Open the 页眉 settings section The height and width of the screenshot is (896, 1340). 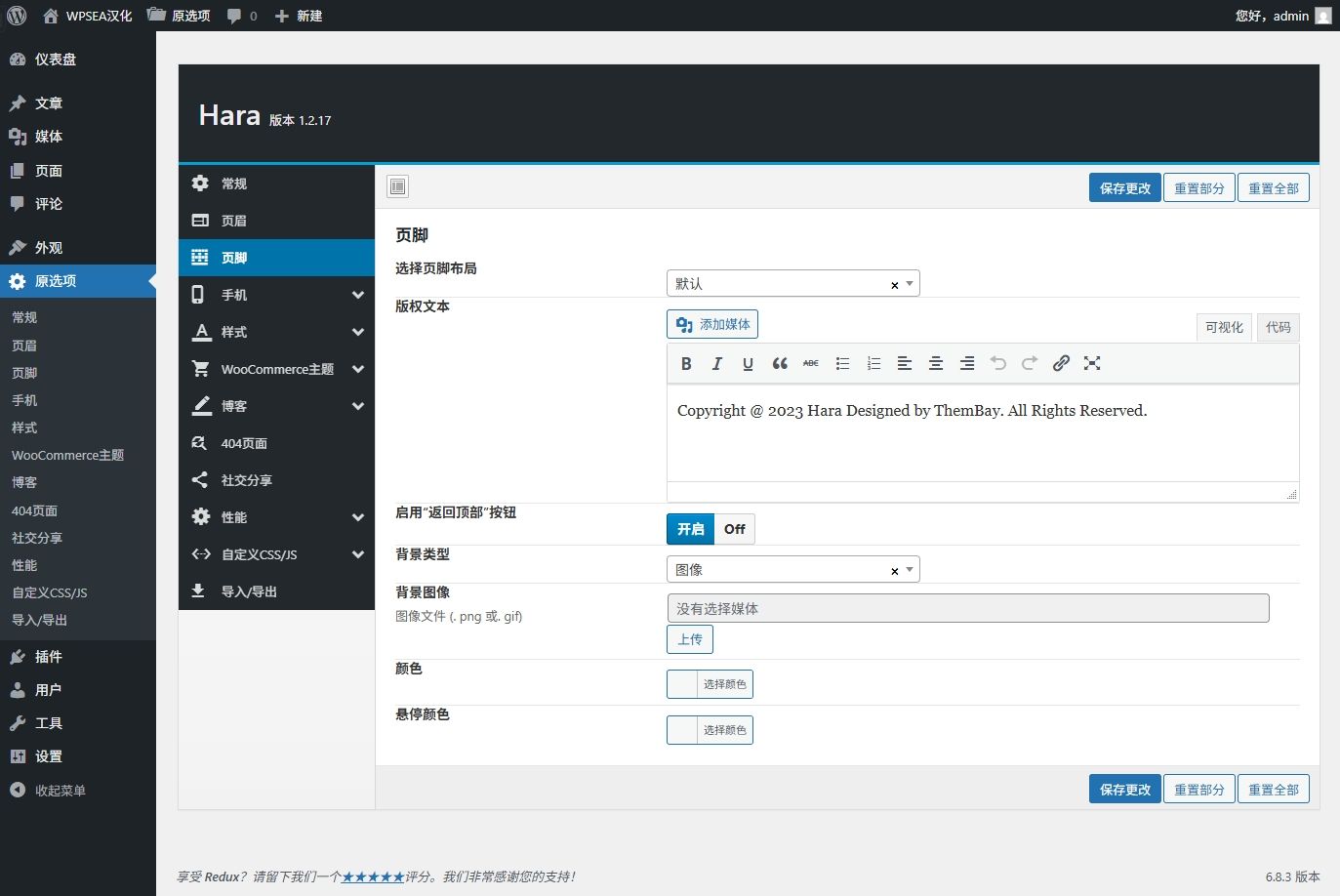234,221
